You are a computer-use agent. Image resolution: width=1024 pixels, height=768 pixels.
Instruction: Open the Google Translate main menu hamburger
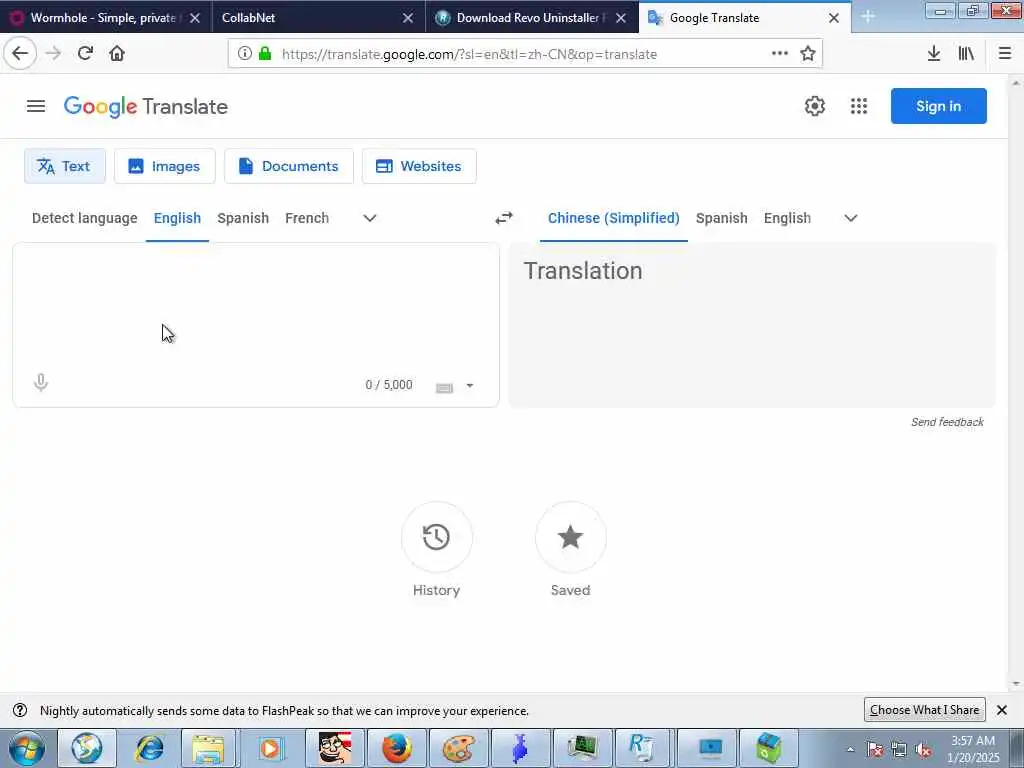pos(36,106)
